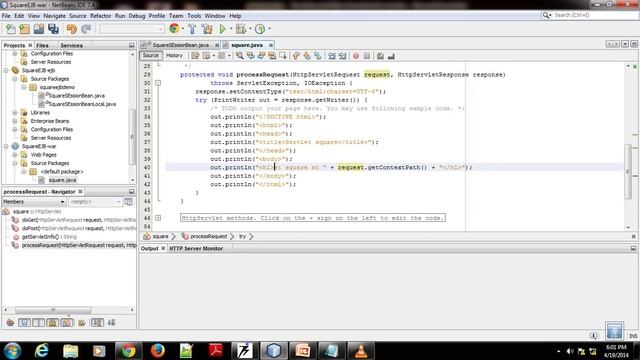Expand the Web Pages node

click(15, 155)
